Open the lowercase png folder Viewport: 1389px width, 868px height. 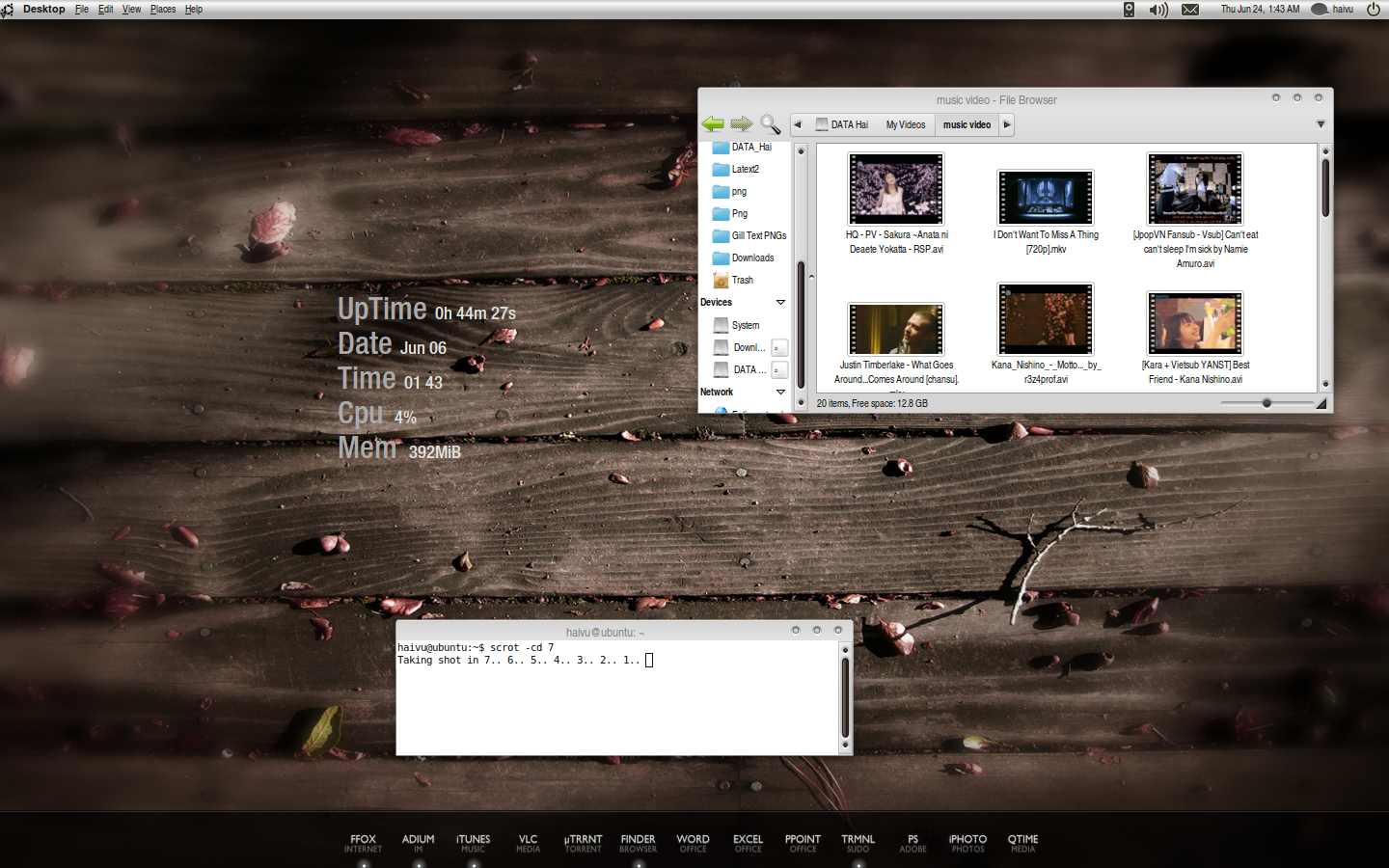730,191
